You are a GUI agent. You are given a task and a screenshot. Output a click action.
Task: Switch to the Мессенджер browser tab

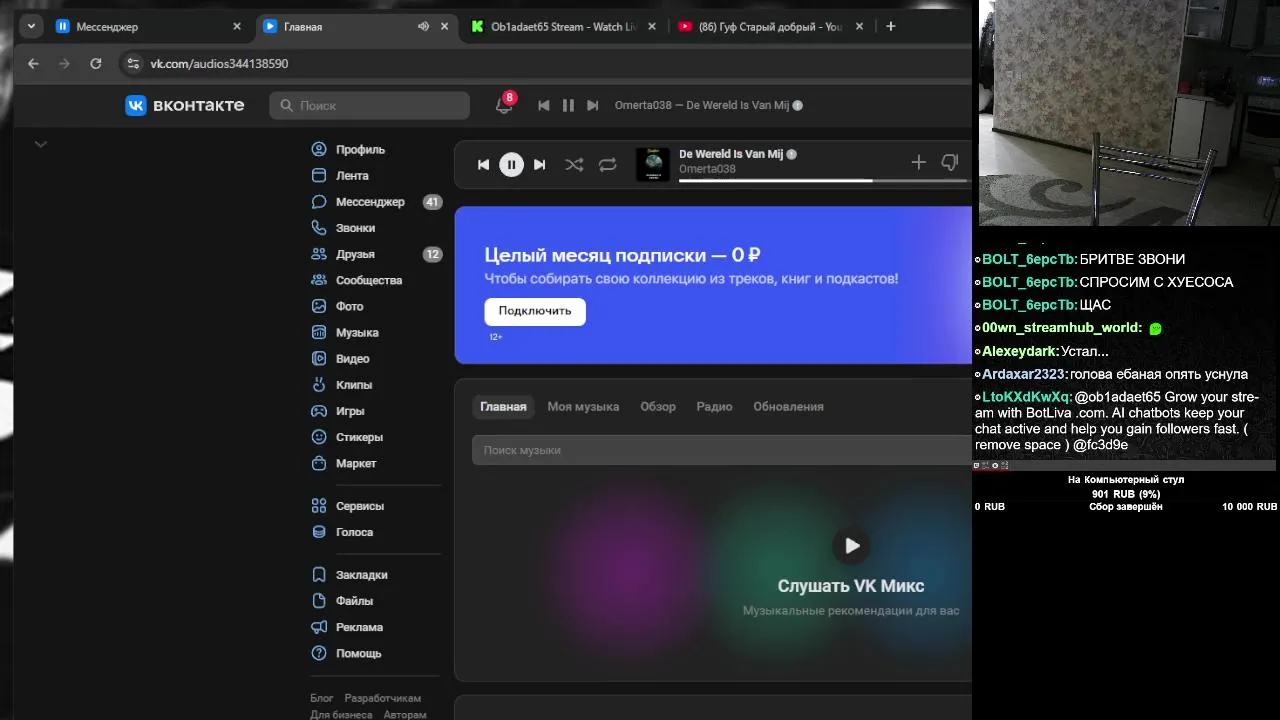pyautogui.click(x=147, y=27)
